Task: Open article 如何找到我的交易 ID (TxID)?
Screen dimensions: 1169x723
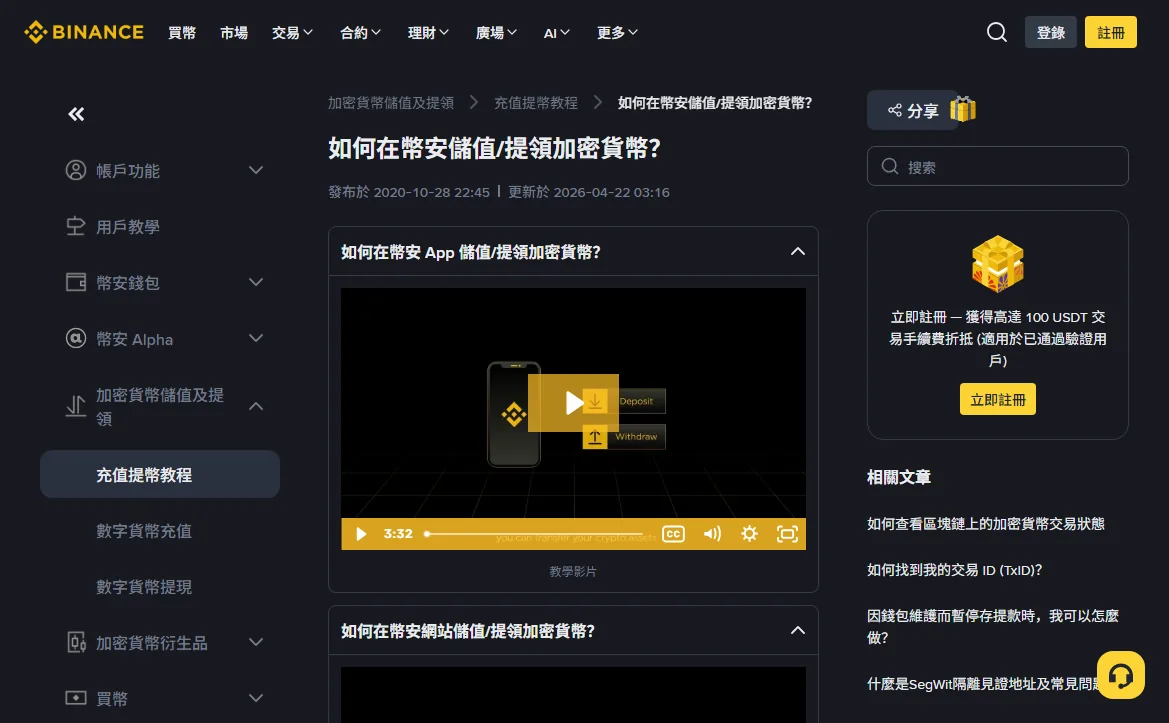Action: [x=954, y=569]
